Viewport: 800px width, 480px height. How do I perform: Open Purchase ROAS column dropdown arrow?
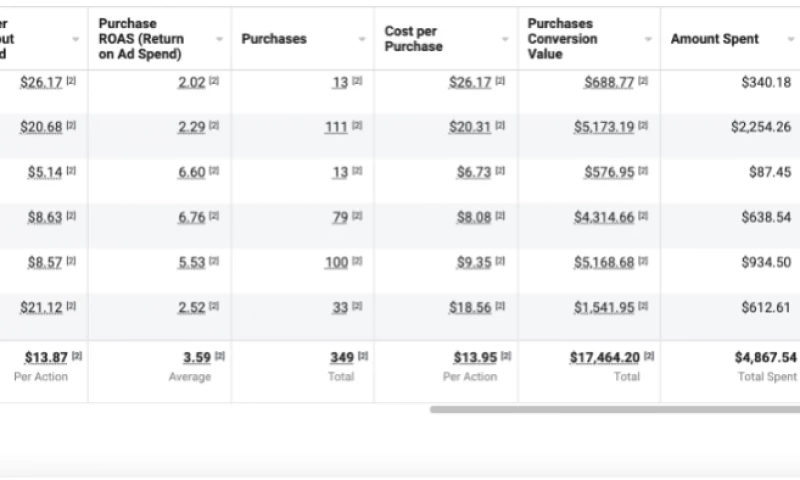[x=219, y=40]
